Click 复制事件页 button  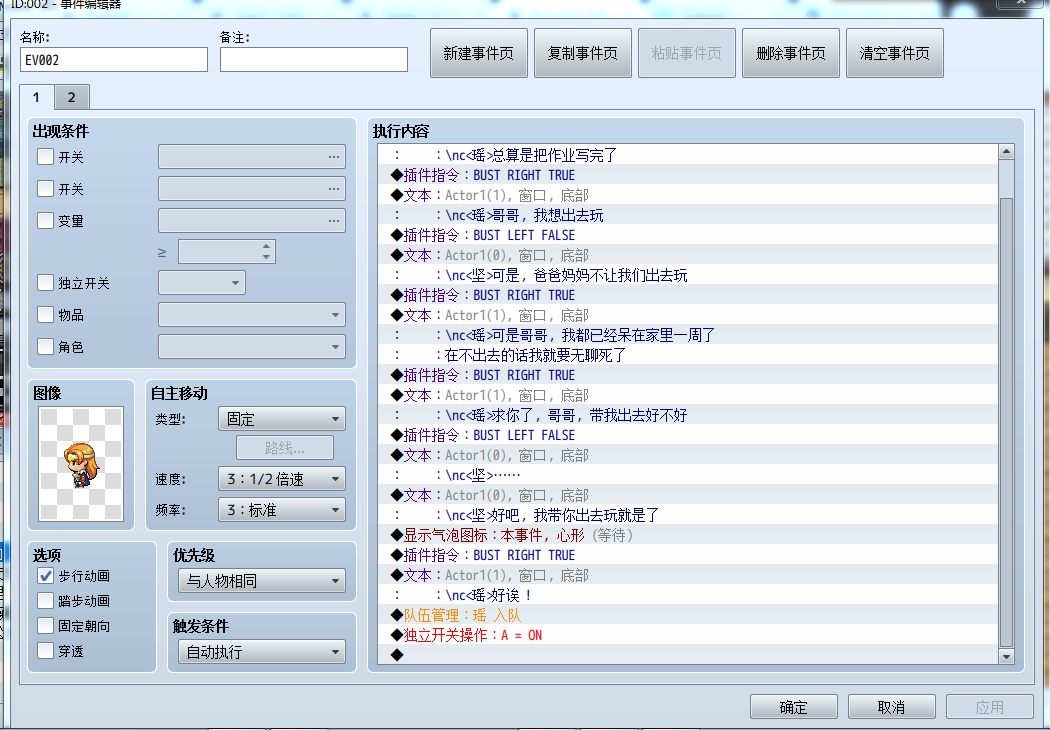point(583,53)
